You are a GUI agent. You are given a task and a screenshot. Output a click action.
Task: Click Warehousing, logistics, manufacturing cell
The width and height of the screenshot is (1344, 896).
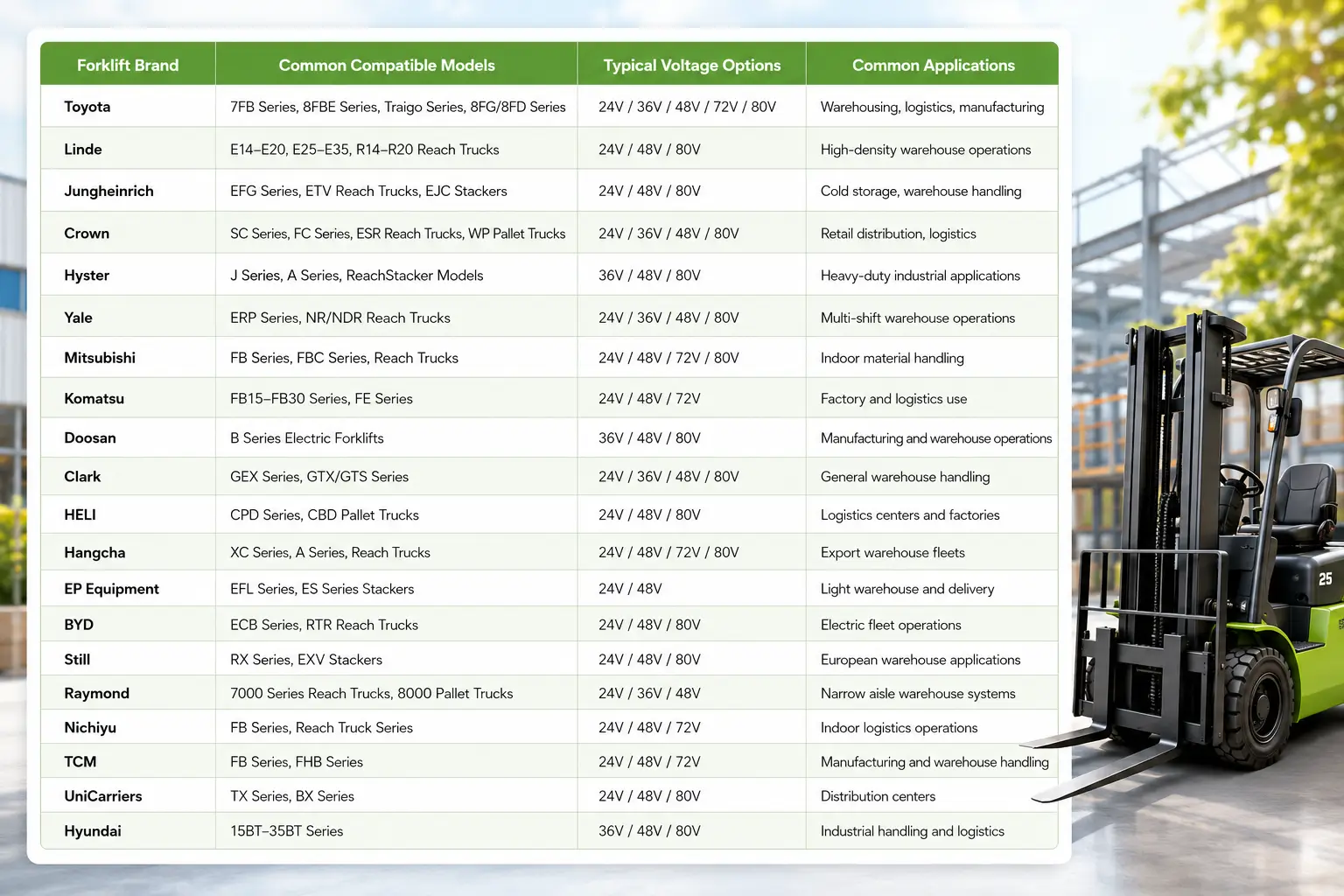coord(932,107)
